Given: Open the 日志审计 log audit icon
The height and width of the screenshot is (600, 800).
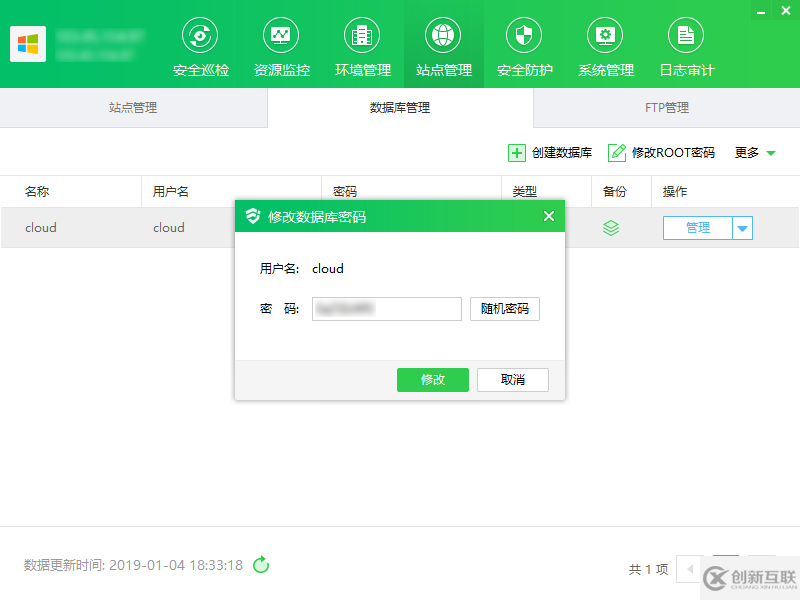Looking at the screenshot, I should click(x=686, y=35).
